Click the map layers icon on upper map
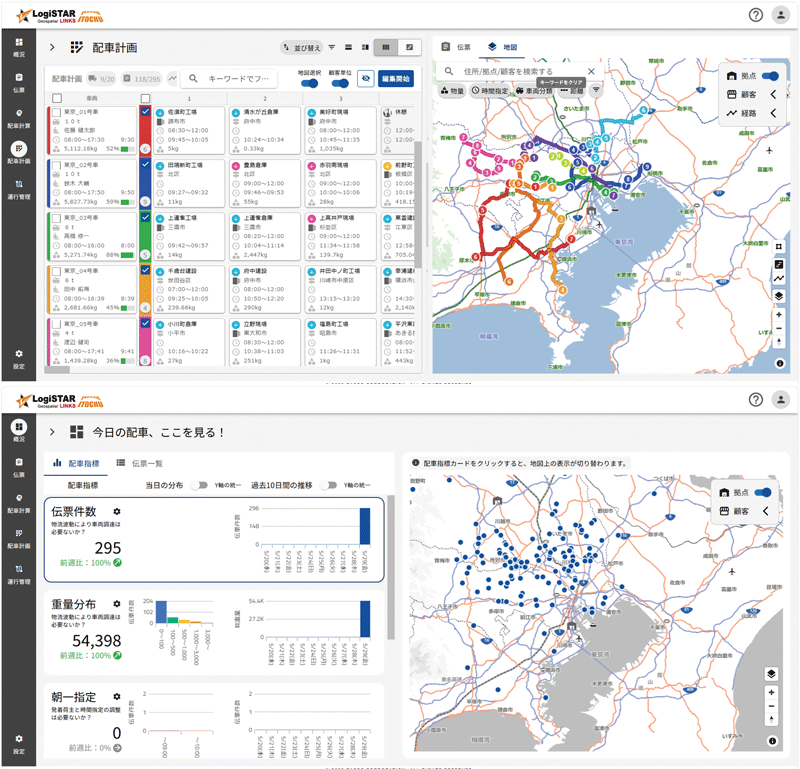800x769 pixels. coord(779,296)
